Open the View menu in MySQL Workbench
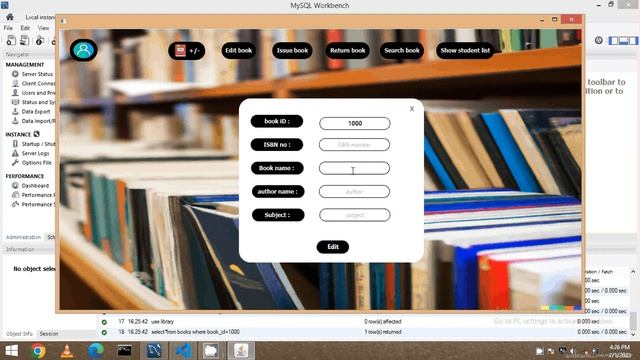 pos(43,28)
